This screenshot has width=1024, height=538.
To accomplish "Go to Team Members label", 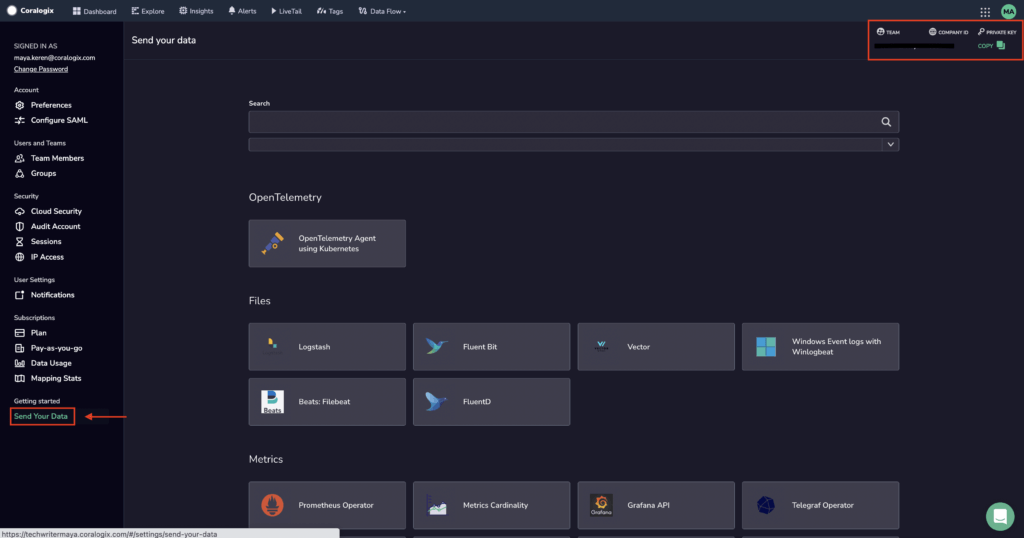I will [57, 158].
